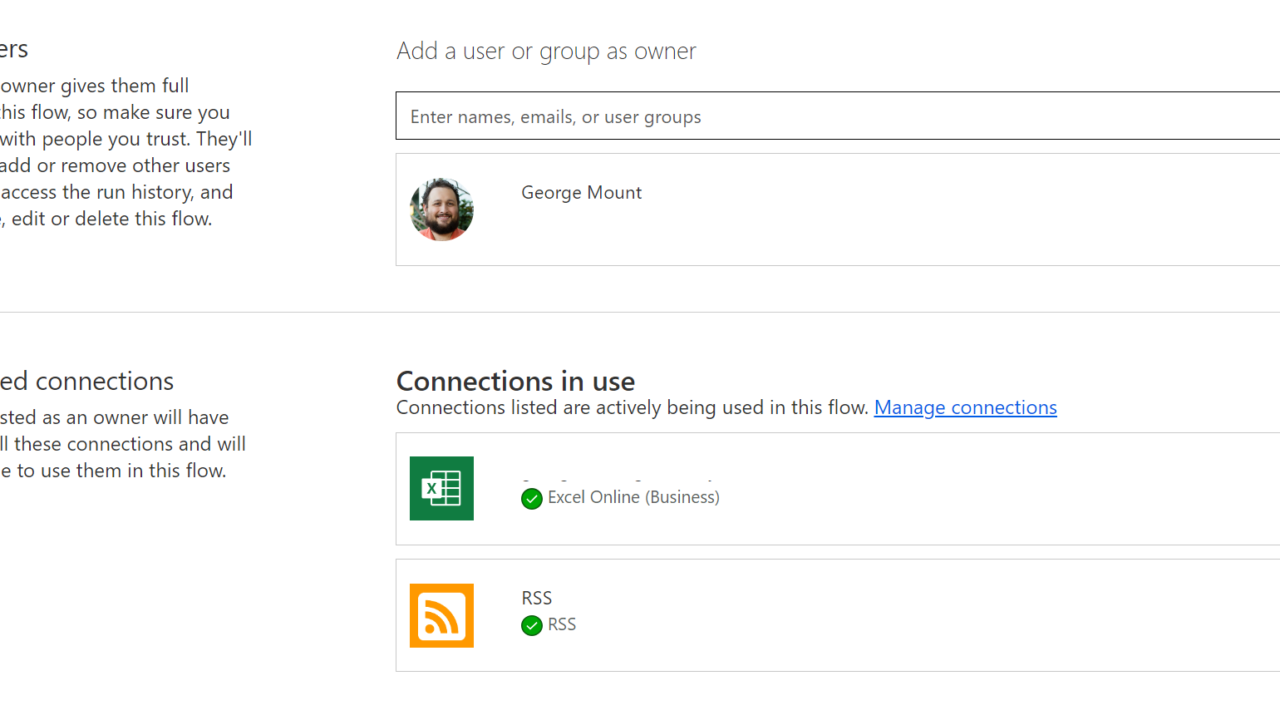
Task: Click the 'access the run history' text
Action: (x=116, y=192)
